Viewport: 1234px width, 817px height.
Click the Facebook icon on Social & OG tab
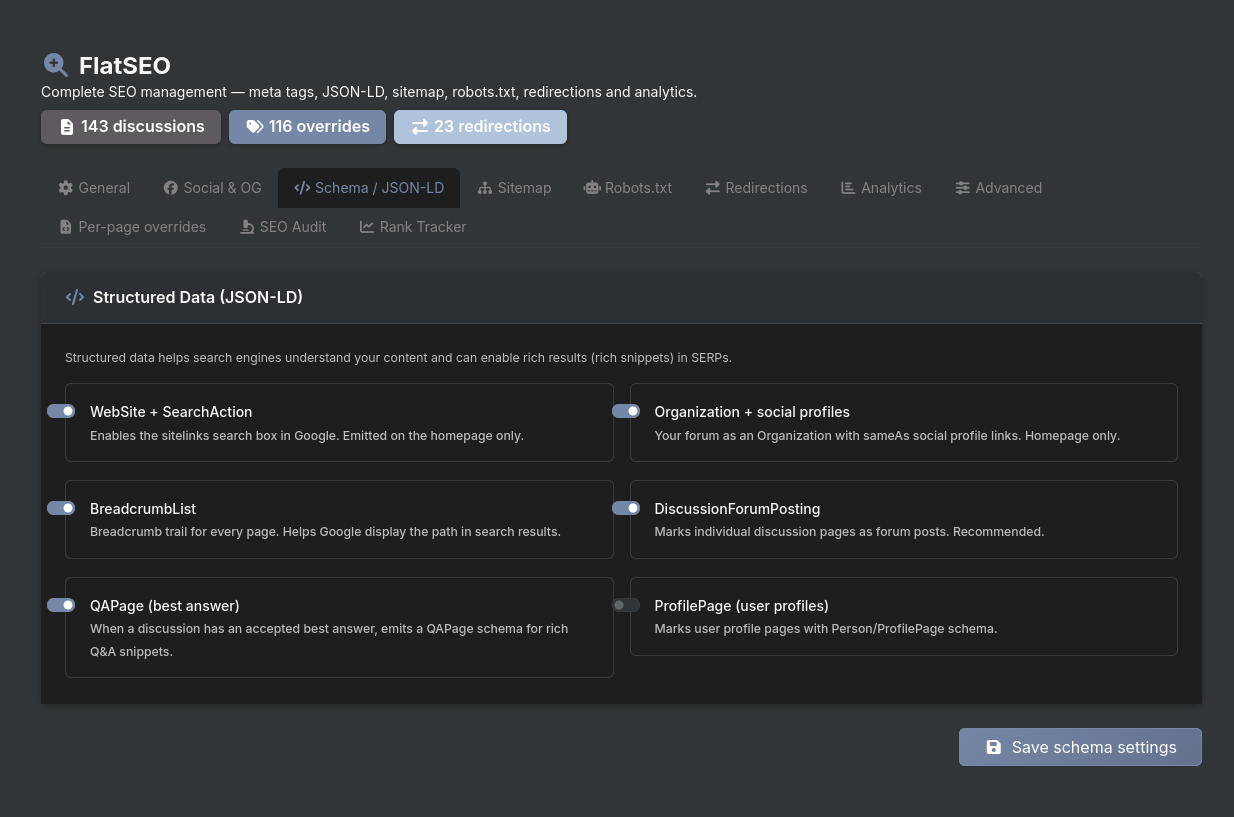tap(171, 188)
